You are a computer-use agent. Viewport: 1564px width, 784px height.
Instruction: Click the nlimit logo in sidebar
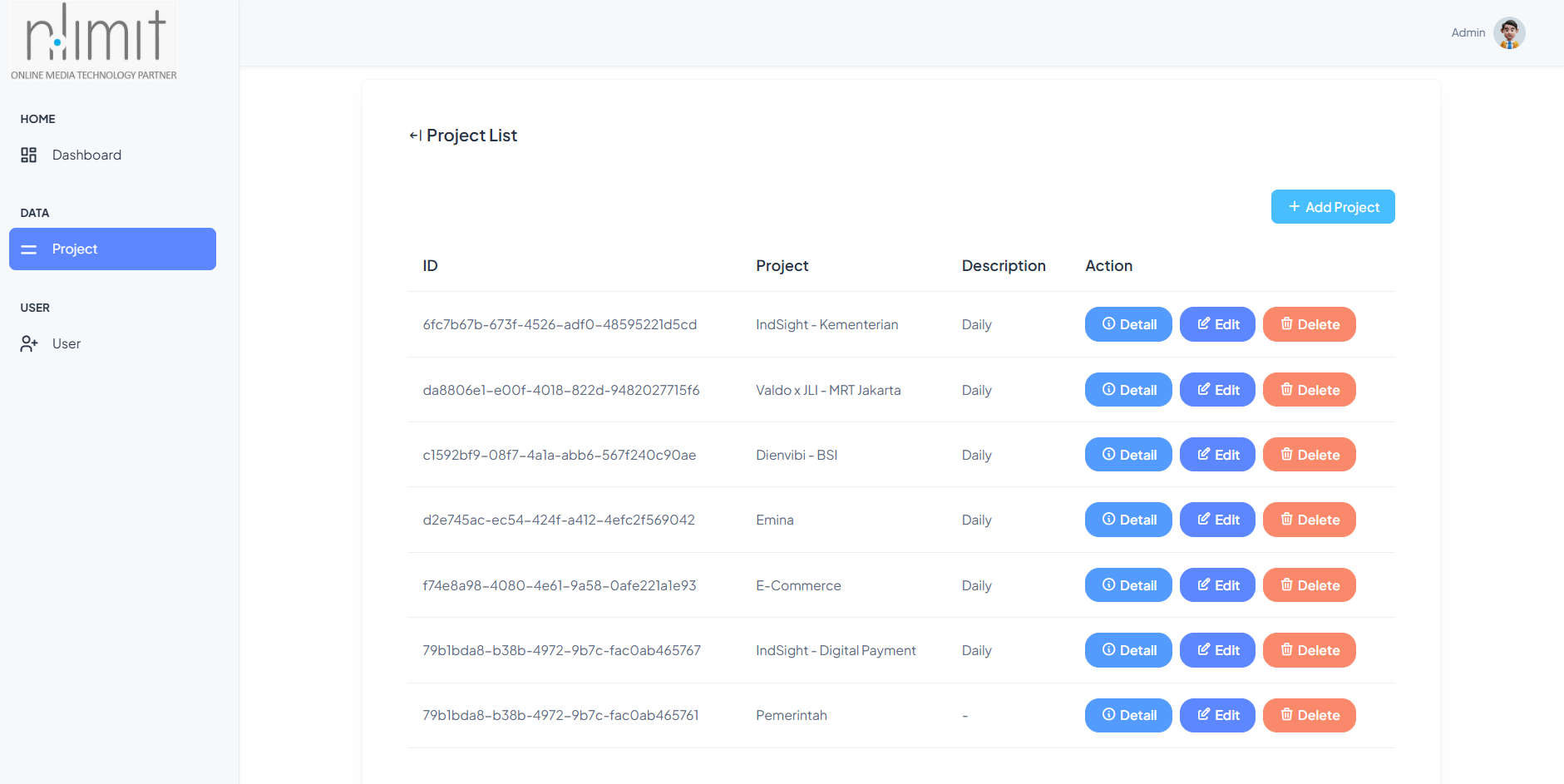pos(94,42)
